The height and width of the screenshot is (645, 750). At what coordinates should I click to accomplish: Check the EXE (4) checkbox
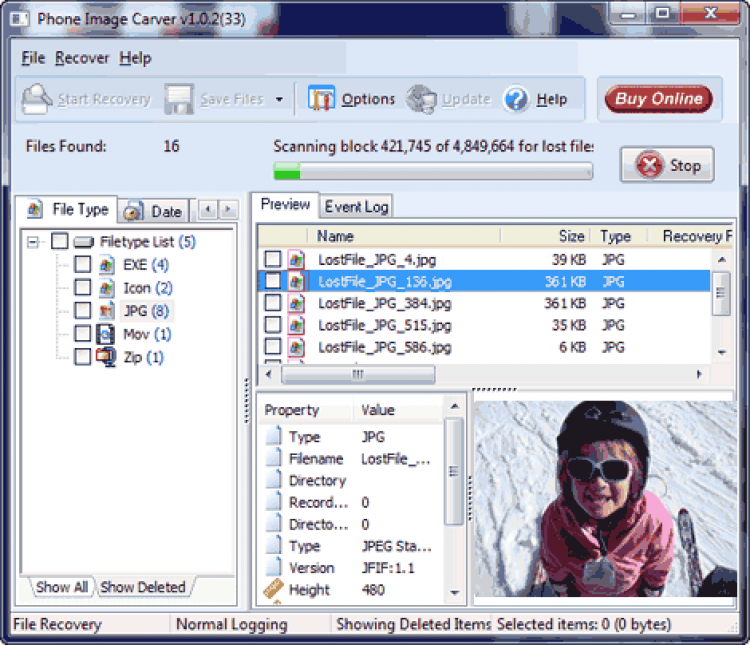(x=83, y=264)
